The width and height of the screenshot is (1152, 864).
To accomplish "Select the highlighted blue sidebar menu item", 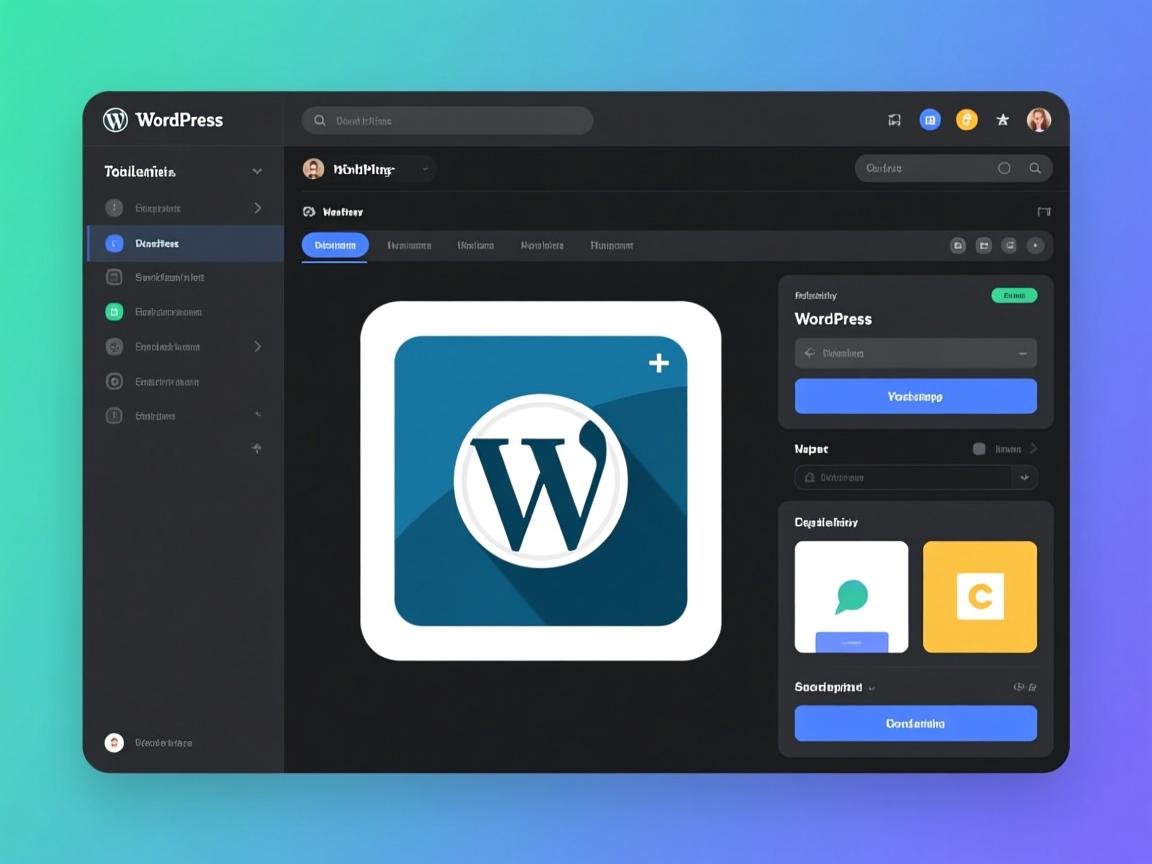I will [185, 243].
